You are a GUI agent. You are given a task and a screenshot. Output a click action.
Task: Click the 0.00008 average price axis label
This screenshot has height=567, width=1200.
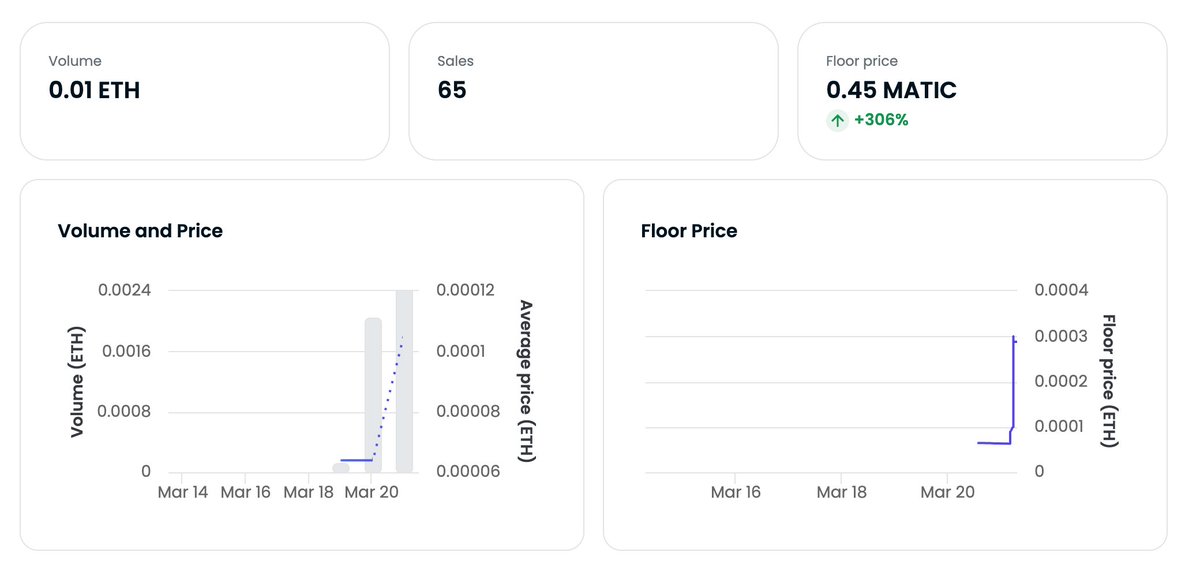pos(469,411)
